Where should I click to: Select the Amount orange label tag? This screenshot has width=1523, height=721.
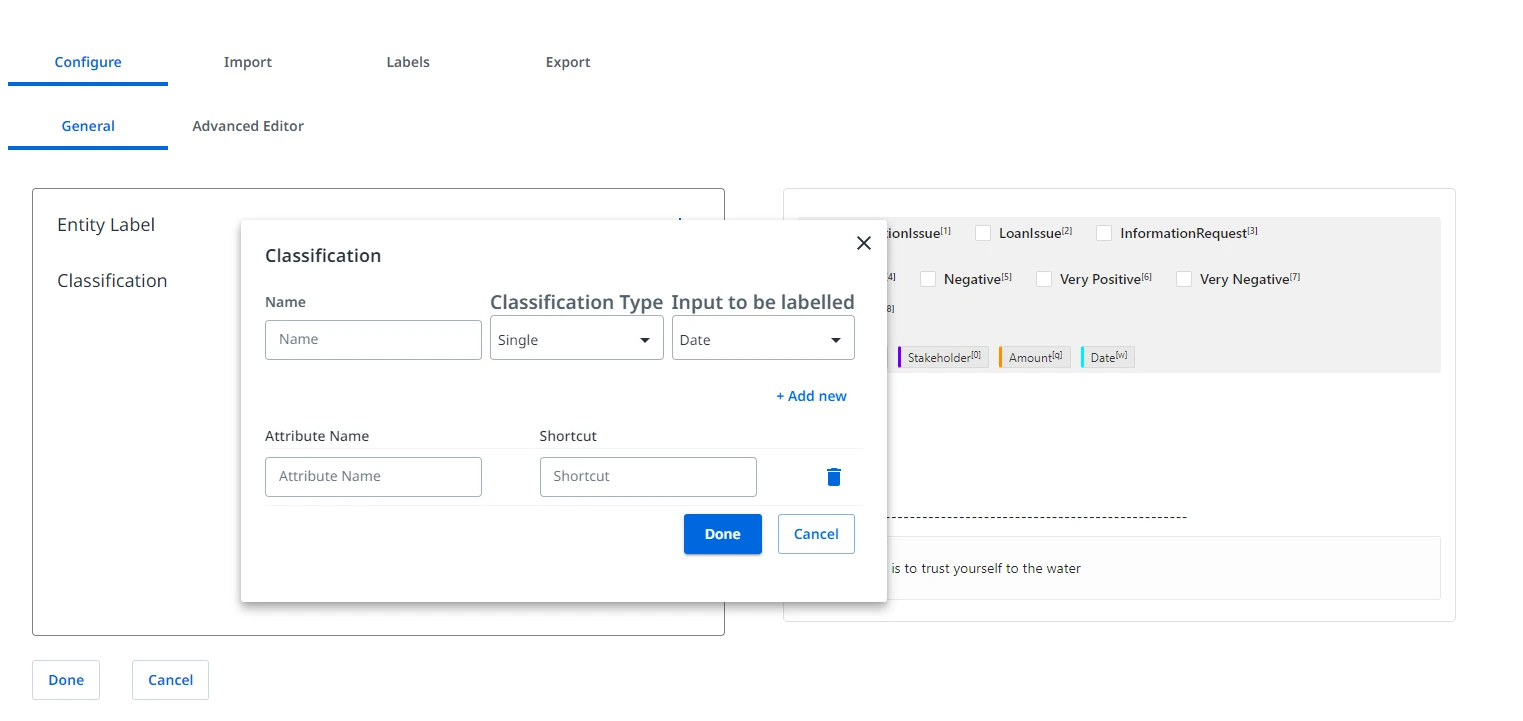(1035, 357)
